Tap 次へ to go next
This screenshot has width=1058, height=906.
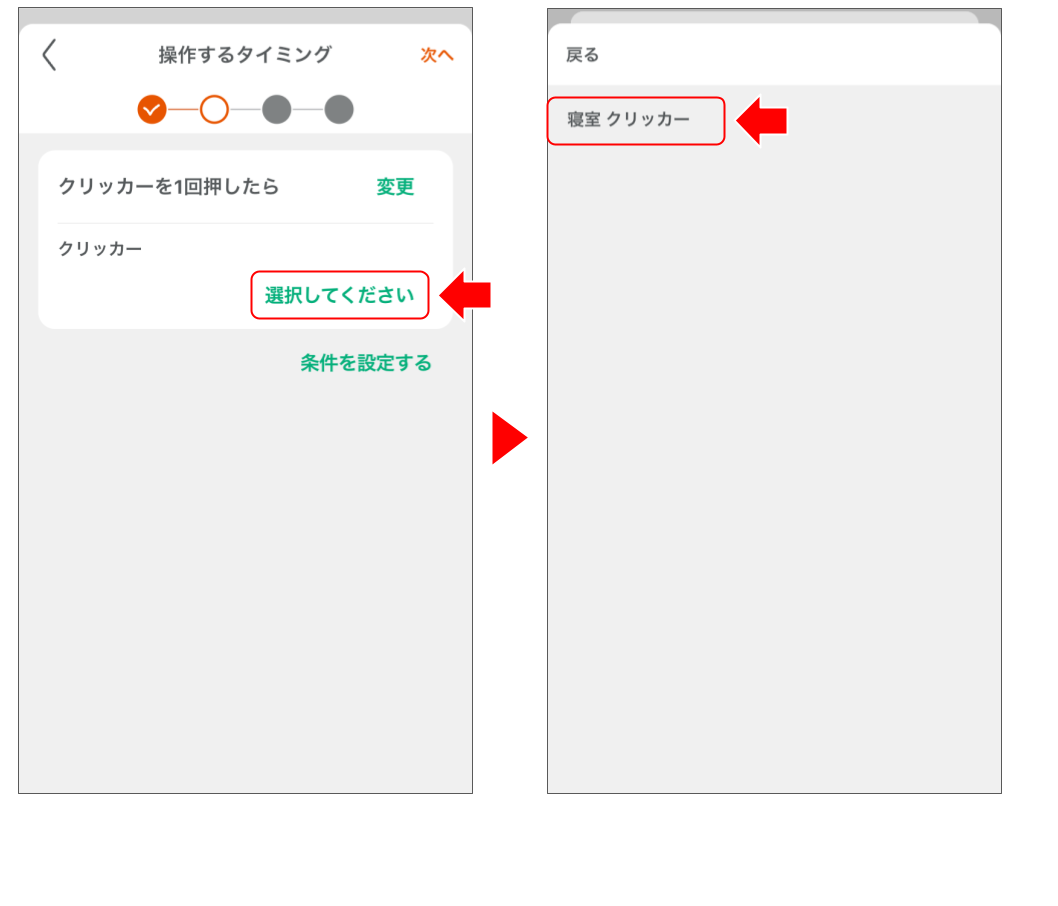(x=437, y=55)
